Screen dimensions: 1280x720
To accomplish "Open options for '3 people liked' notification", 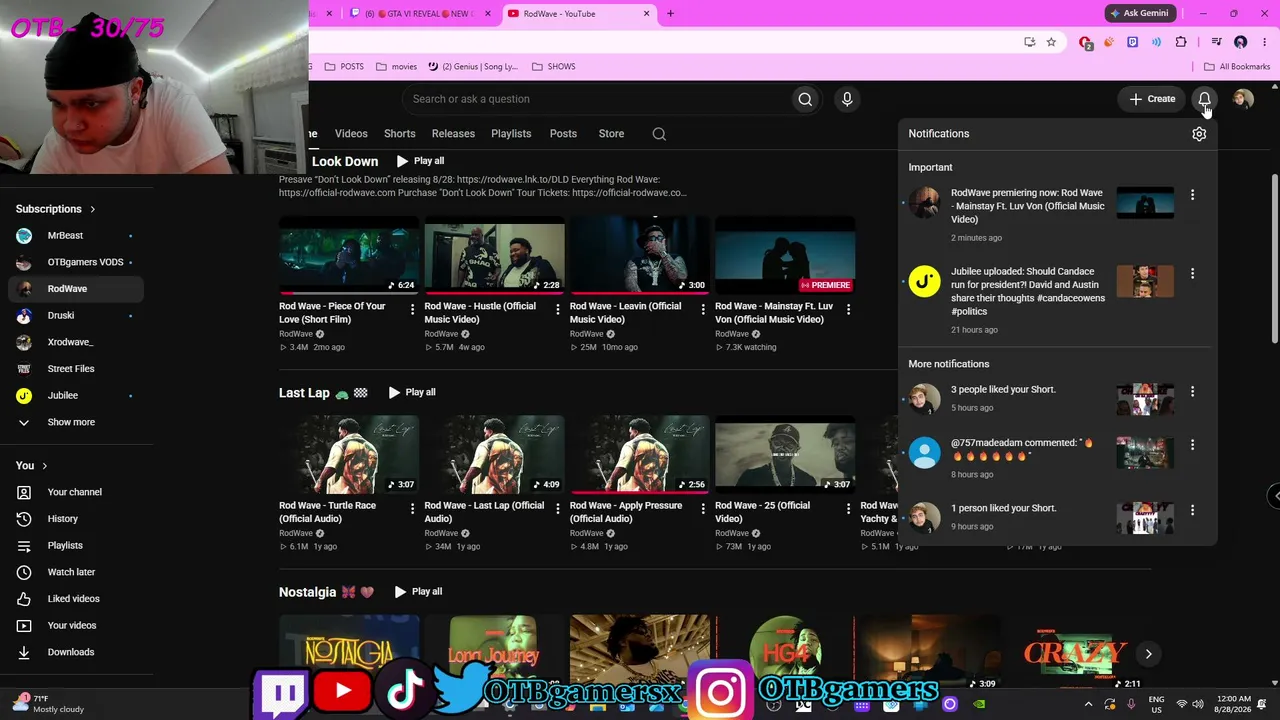I will (x=1192, y=392).
